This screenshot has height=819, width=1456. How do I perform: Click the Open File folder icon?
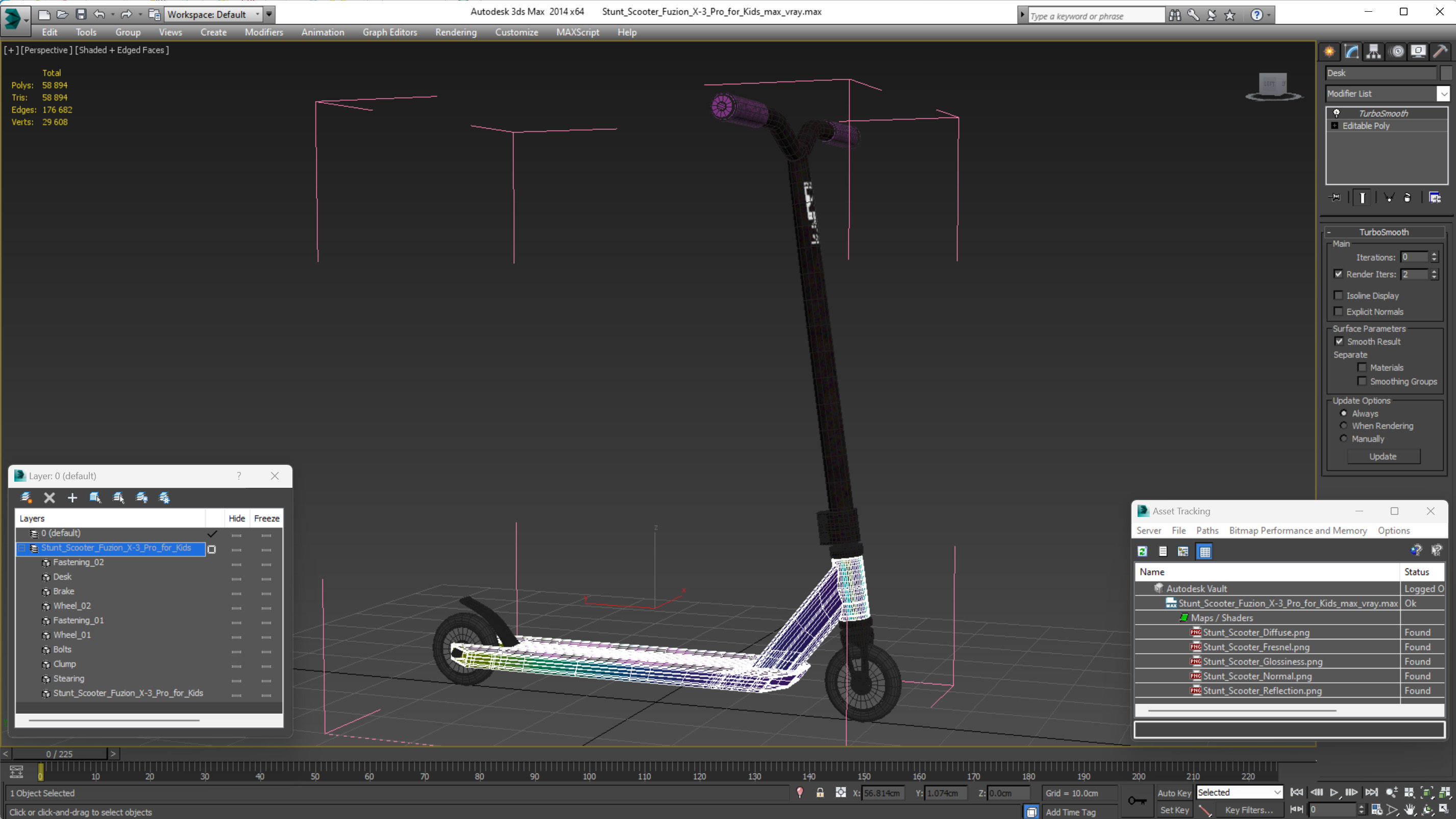(x=62, y=14)
